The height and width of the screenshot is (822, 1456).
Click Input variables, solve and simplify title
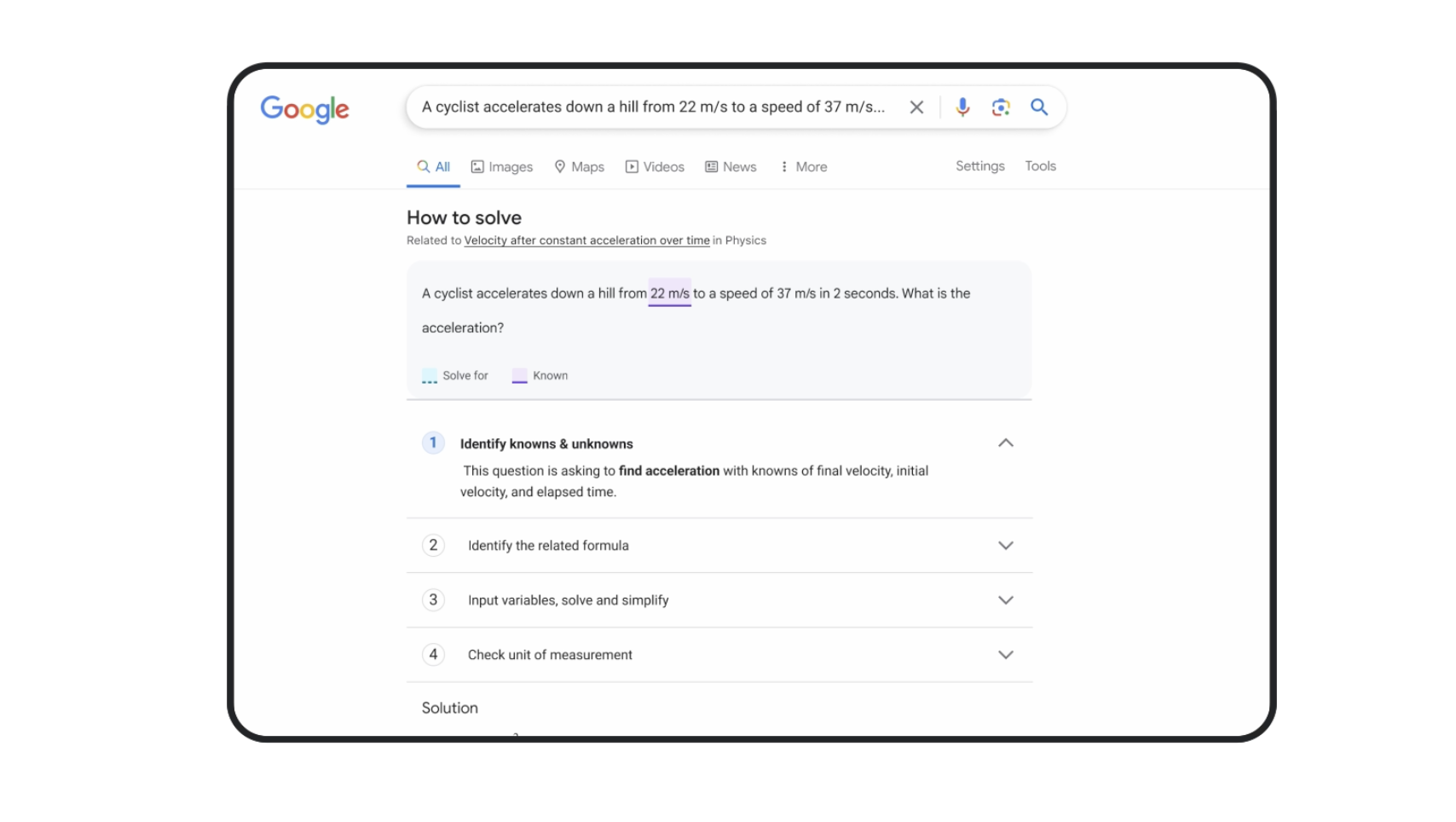pyautogui.click(x=568, y=600)
